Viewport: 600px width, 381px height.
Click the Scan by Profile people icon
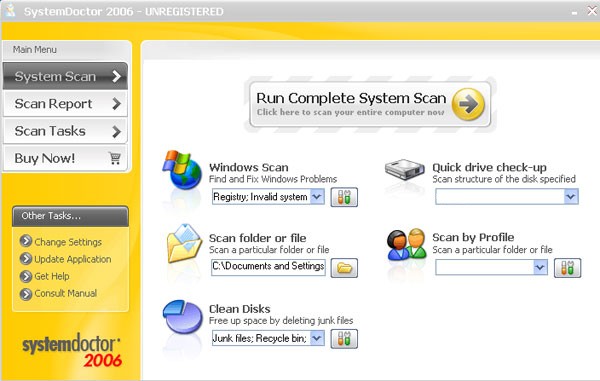[406, 245]
